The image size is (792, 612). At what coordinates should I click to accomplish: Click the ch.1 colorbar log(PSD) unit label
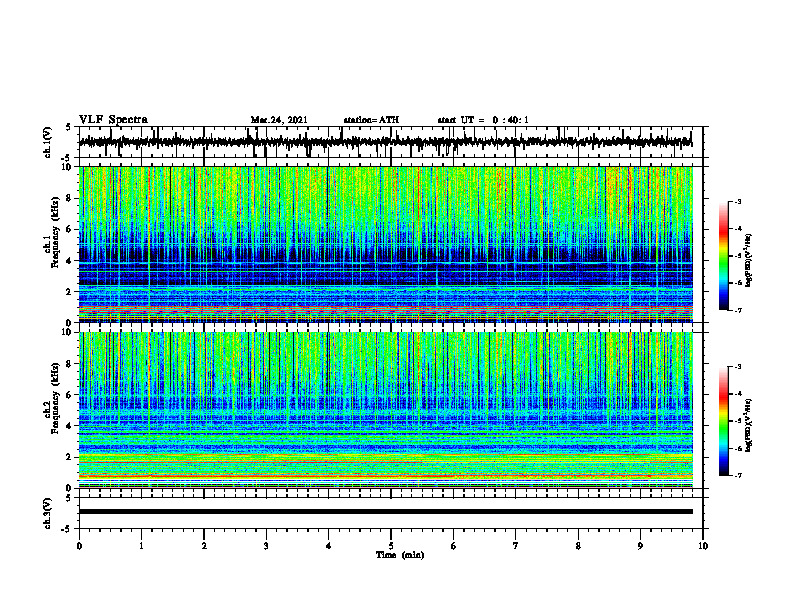click(749, 260)
